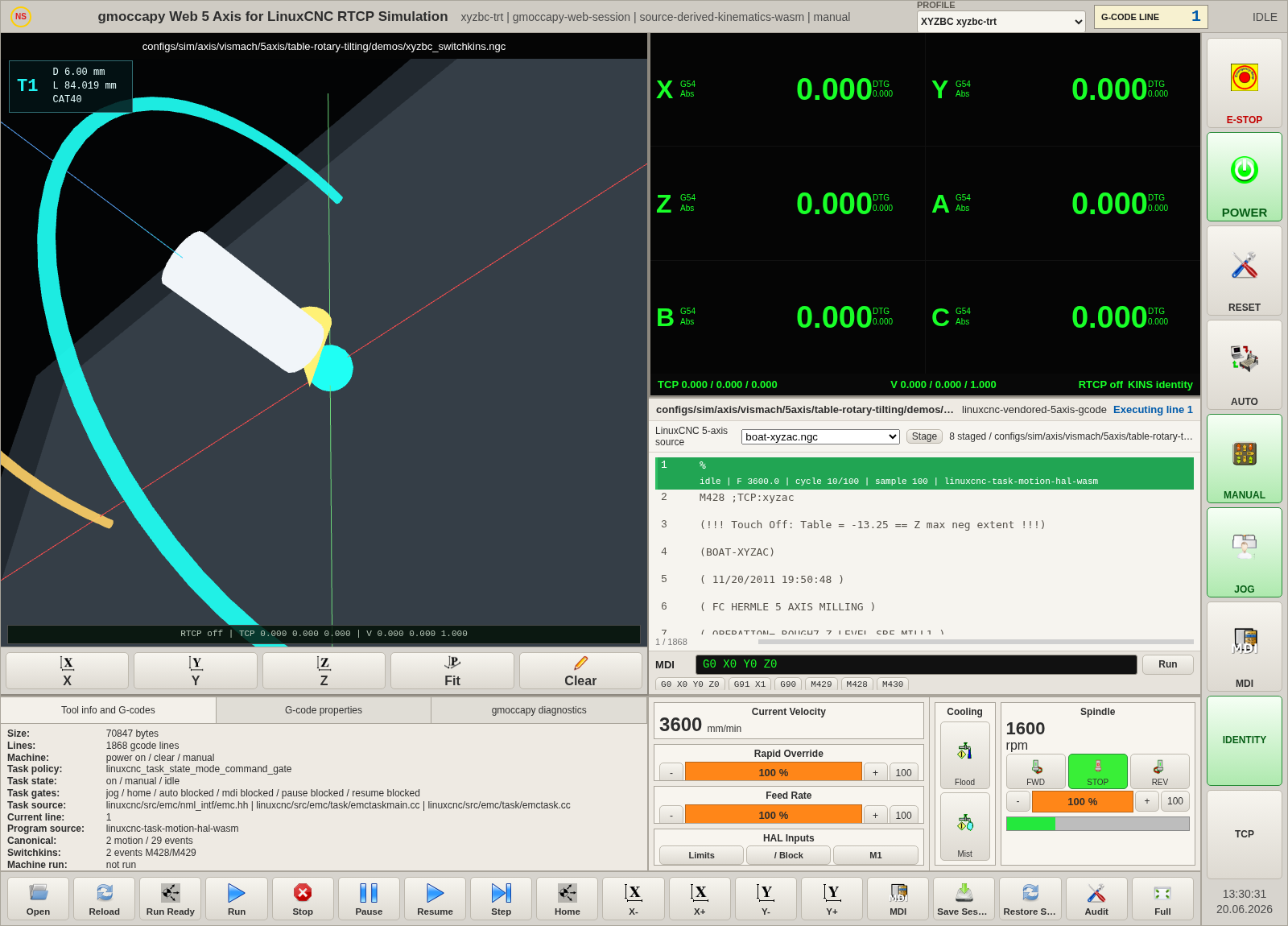Stop program execution
Viewport: 1288px width, 926px height.
point(303,899)
